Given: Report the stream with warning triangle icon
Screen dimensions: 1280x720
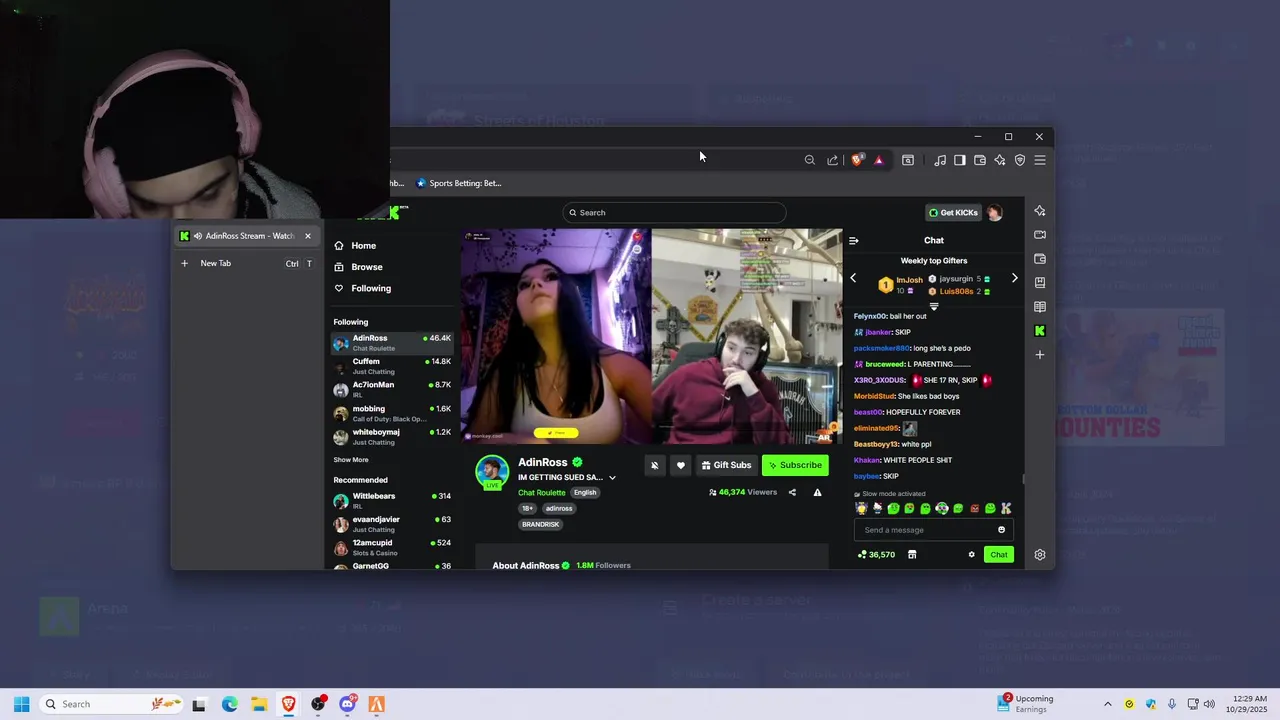Looking at the screenshot, I should click(x=817, y=492).
